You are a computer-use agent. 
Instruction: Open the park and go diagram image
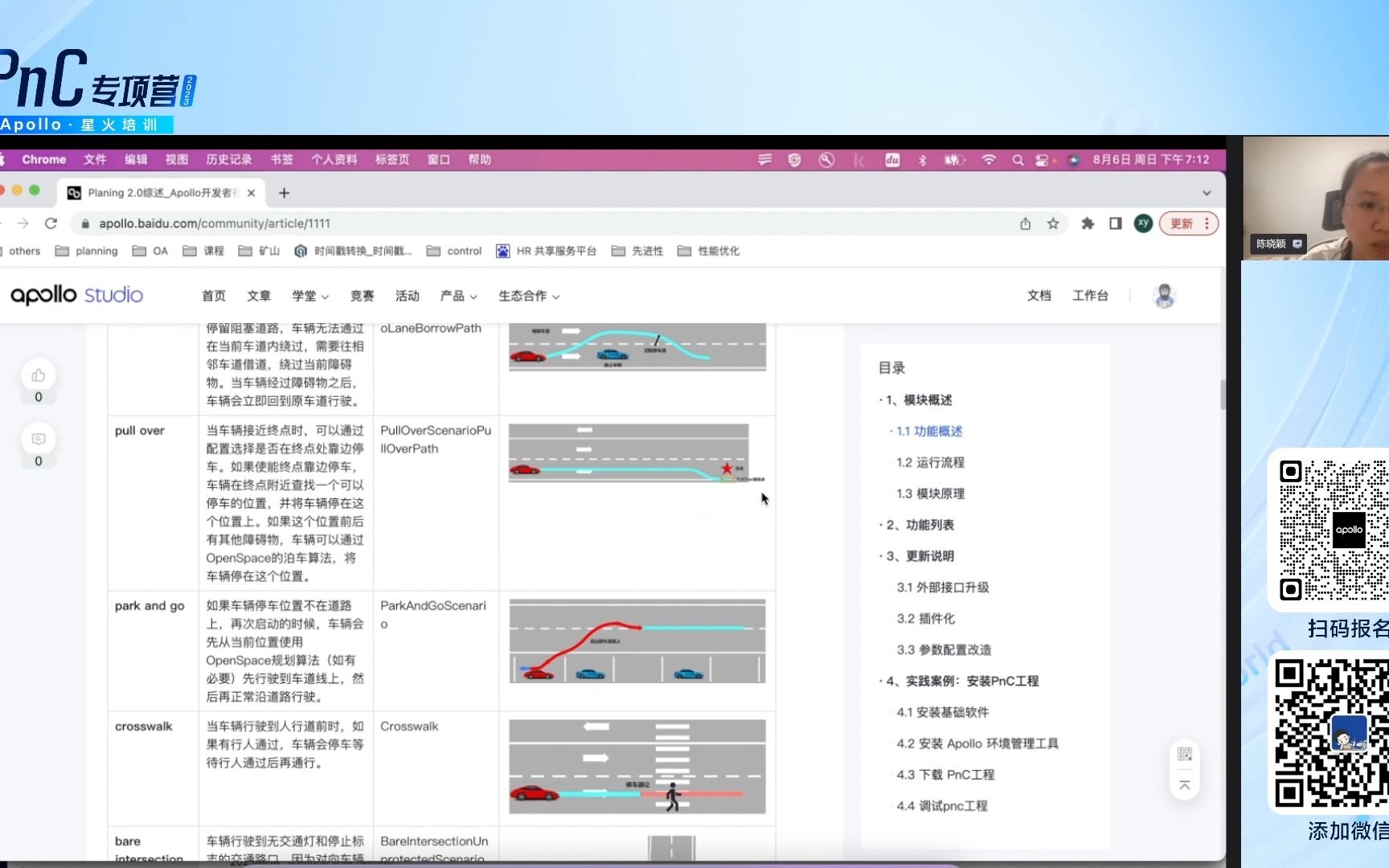(x=637, y=641)
